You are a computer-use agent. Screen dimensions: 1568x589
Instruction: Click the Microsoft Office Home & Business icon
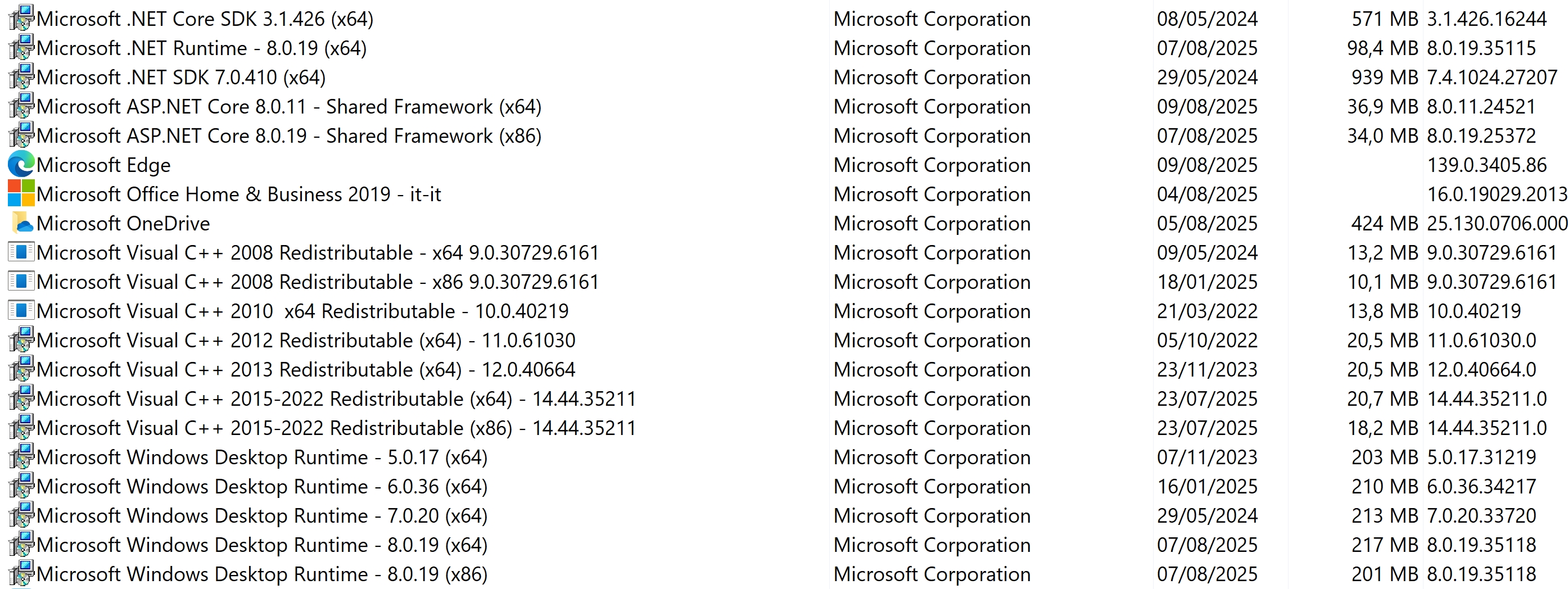pyautogui.click(x=21, y=193)
